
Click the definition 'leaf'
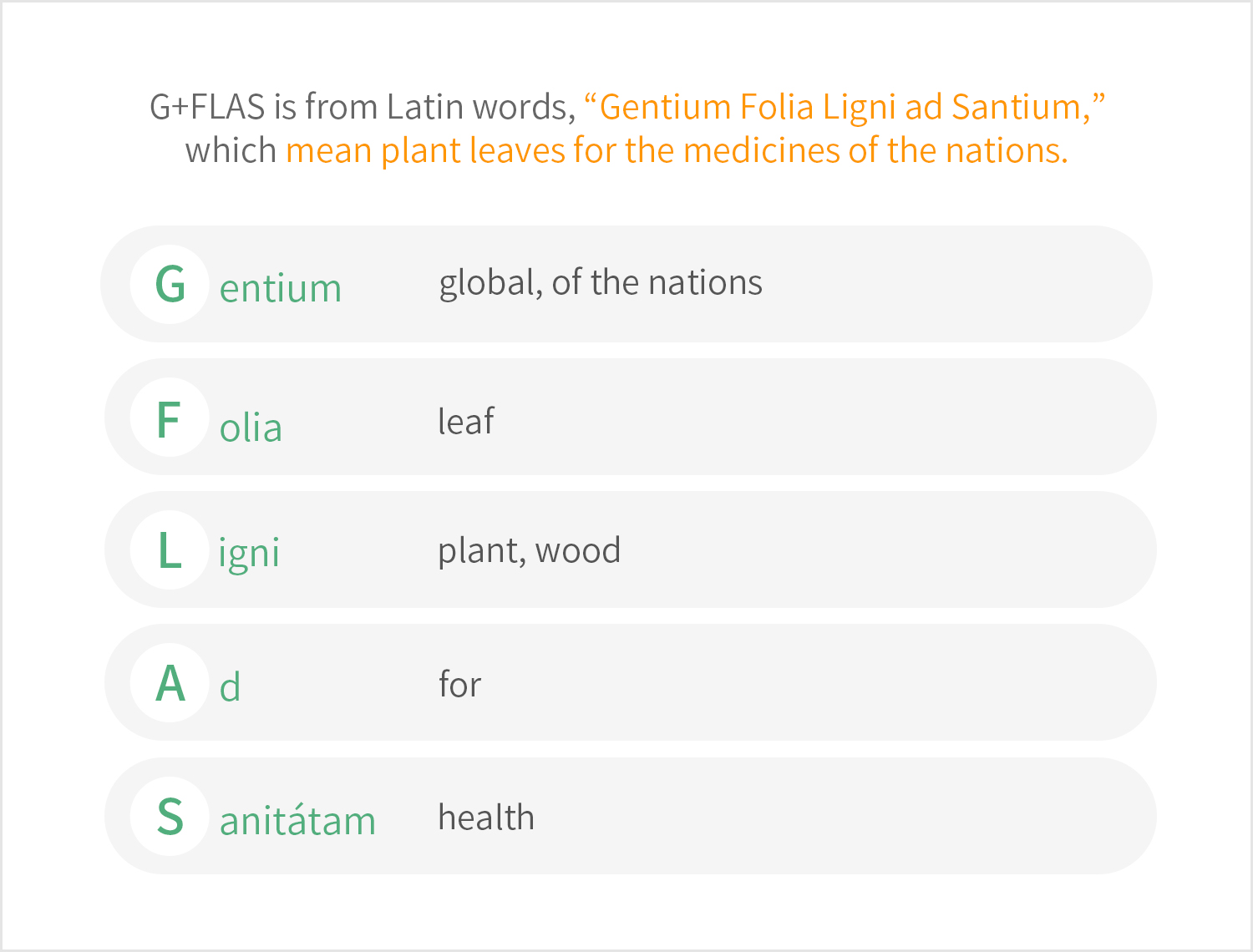coord(466,421)
